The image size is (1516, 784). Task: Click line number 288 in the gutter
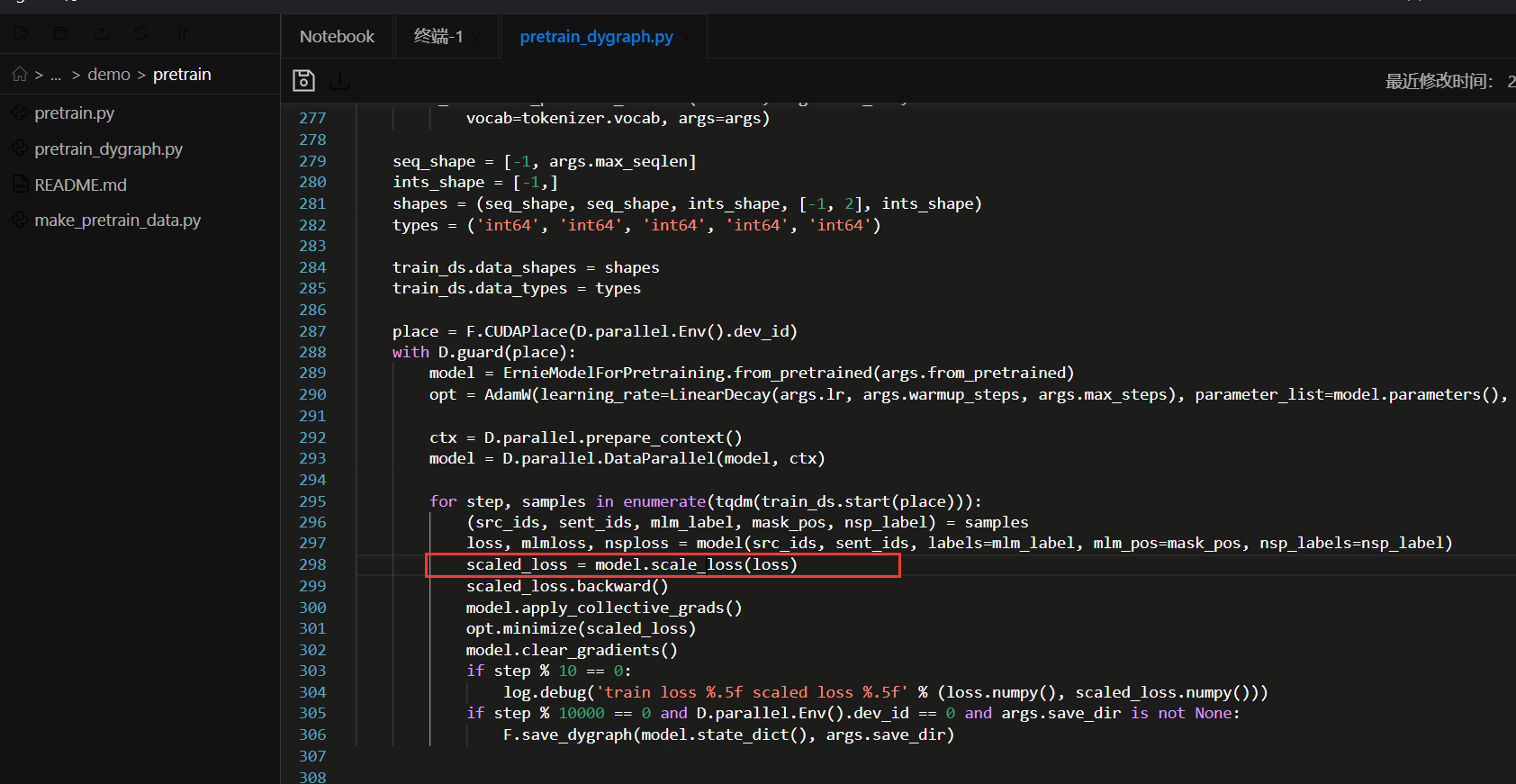click(x=312, y=352)
